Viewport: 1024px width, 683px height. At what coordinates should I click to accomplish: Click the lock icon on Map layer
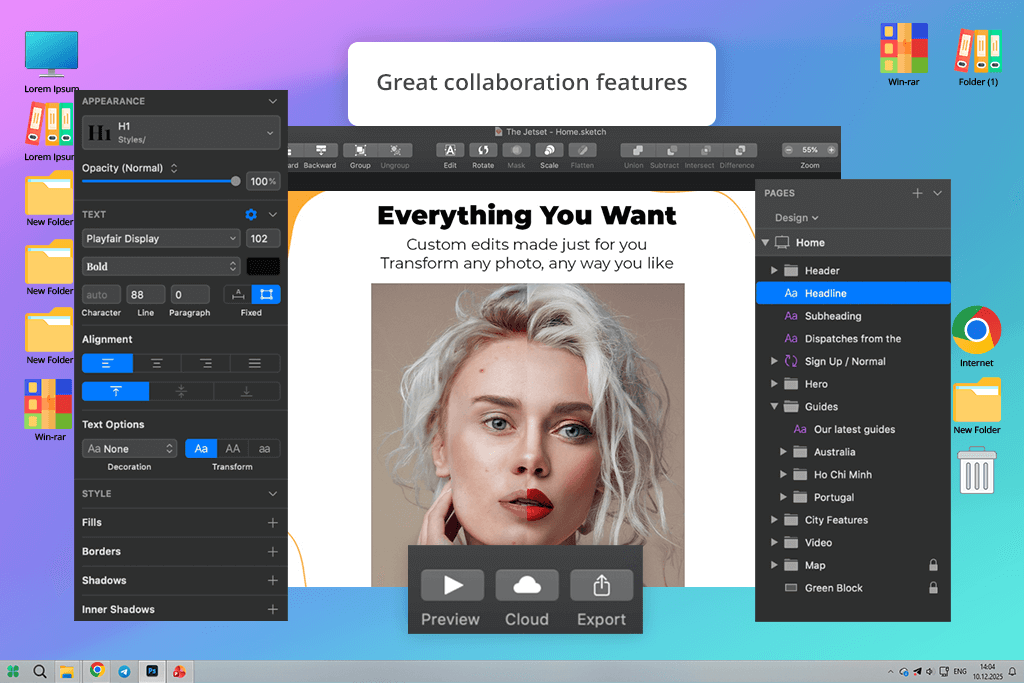[x=933, y=565]
